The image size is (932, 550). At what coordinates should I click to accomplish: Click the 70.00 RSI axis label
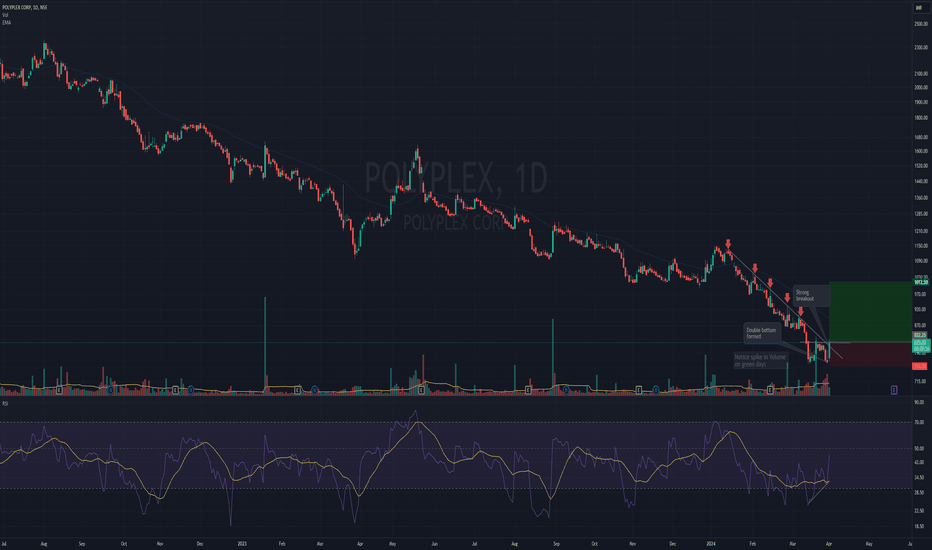point(919,422)
